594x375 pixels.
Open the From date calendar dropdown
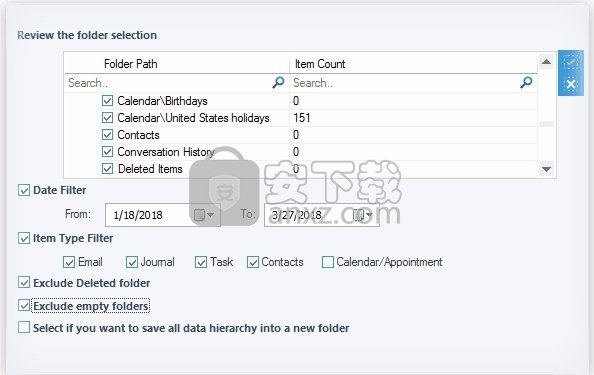tap(204, 215)
